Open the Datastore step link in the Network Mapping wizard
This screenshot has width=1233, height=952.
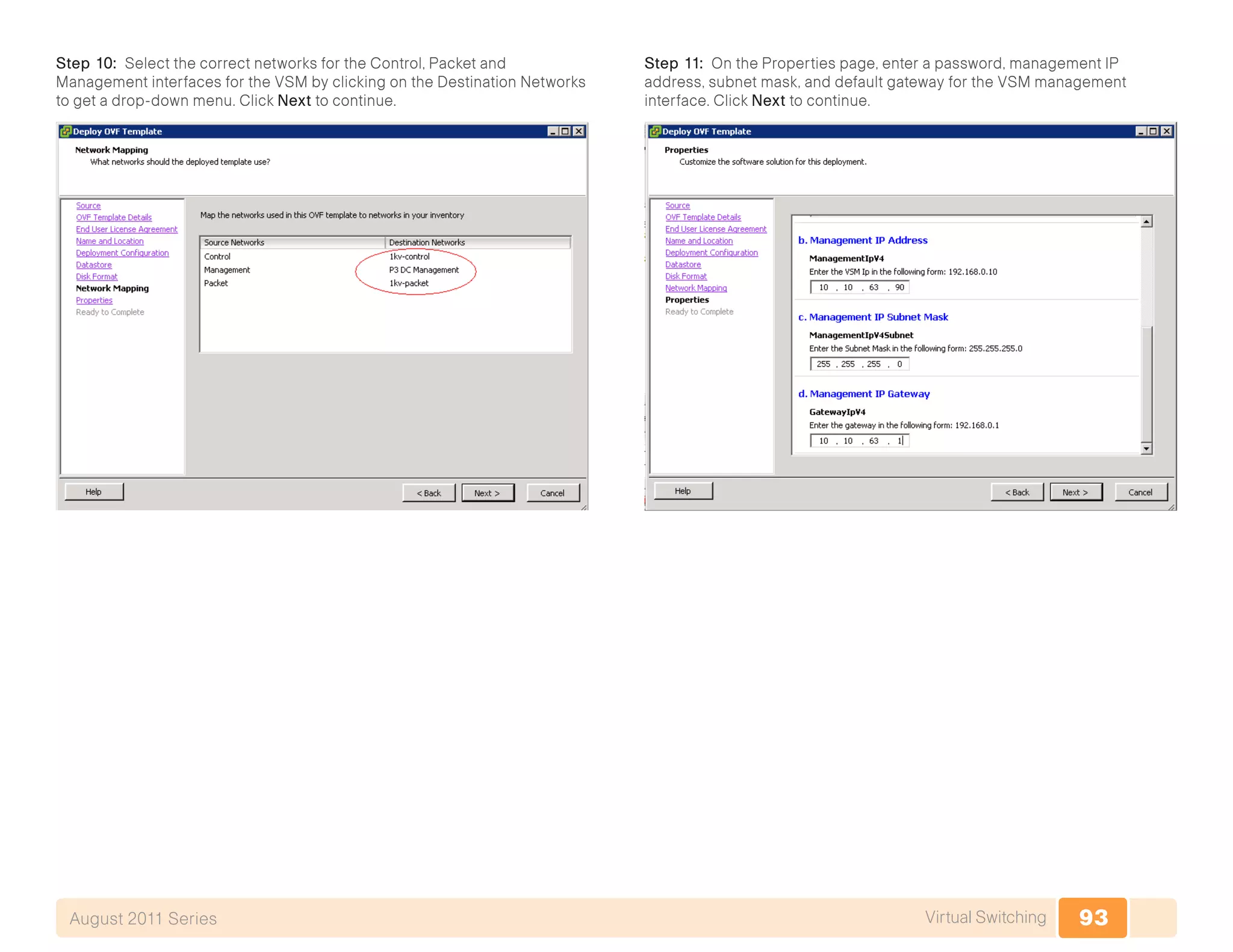pos(93,265)
